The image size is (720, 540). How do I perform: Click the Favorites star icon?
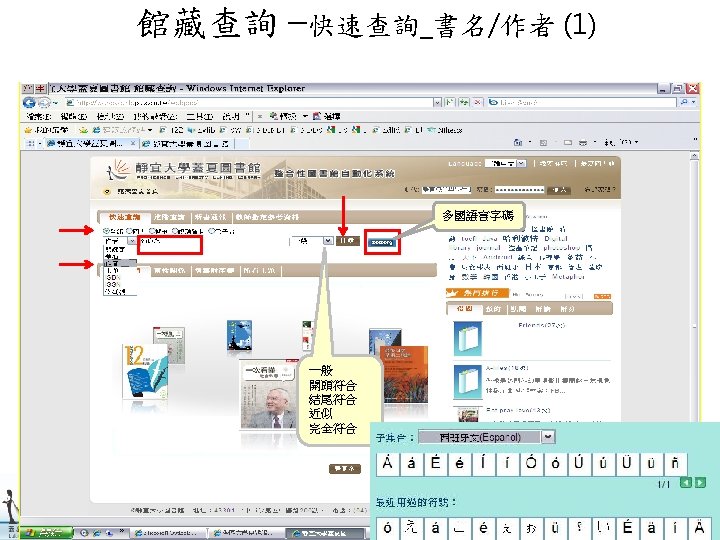[x=28, y=130]
